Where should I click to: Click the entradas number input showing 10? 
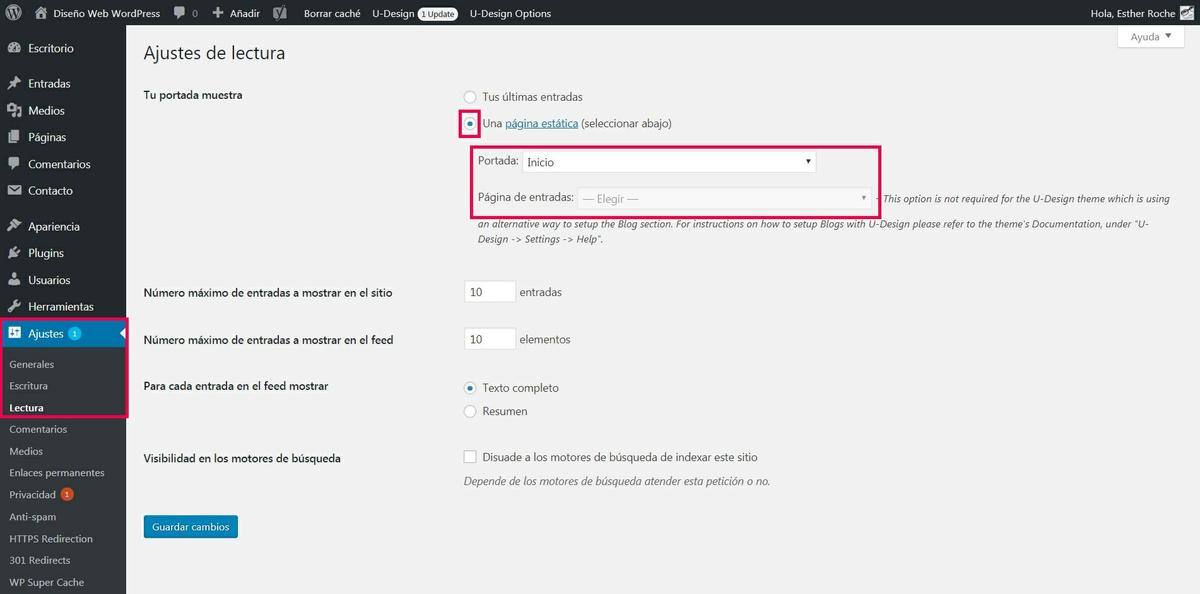489,291
